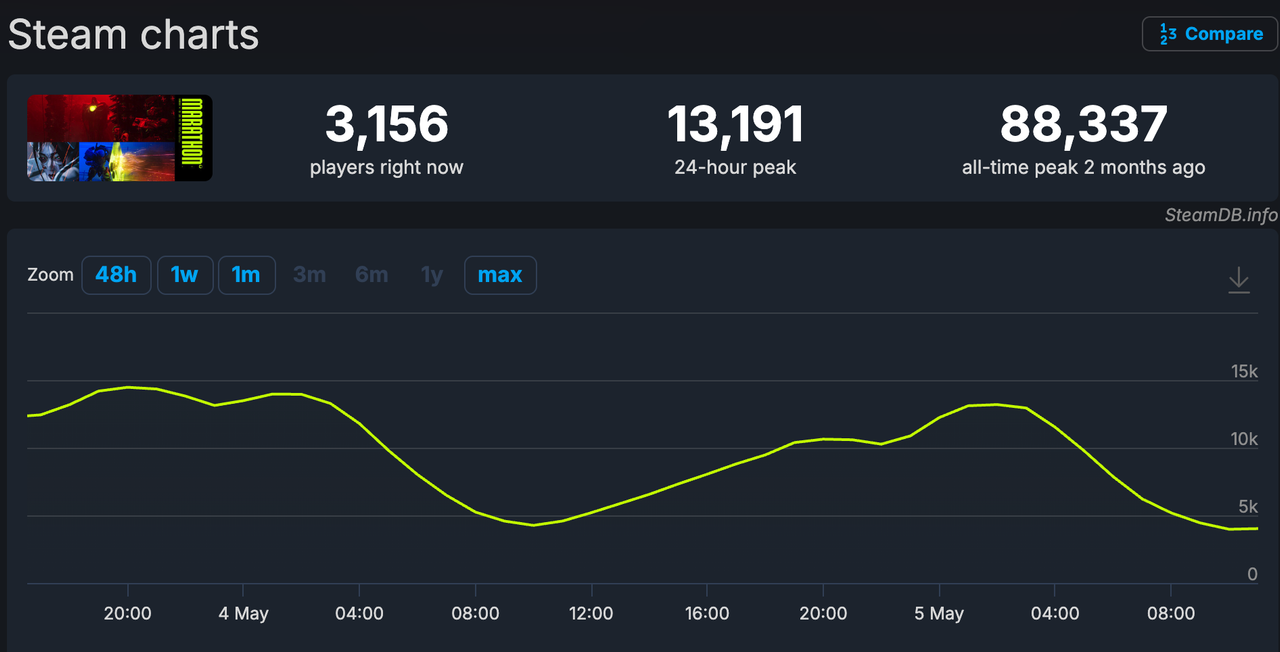This screenshot has width=1280, height=652.
Task: Click 'all-time peak 2 months ago' text
Action: 1084,167
